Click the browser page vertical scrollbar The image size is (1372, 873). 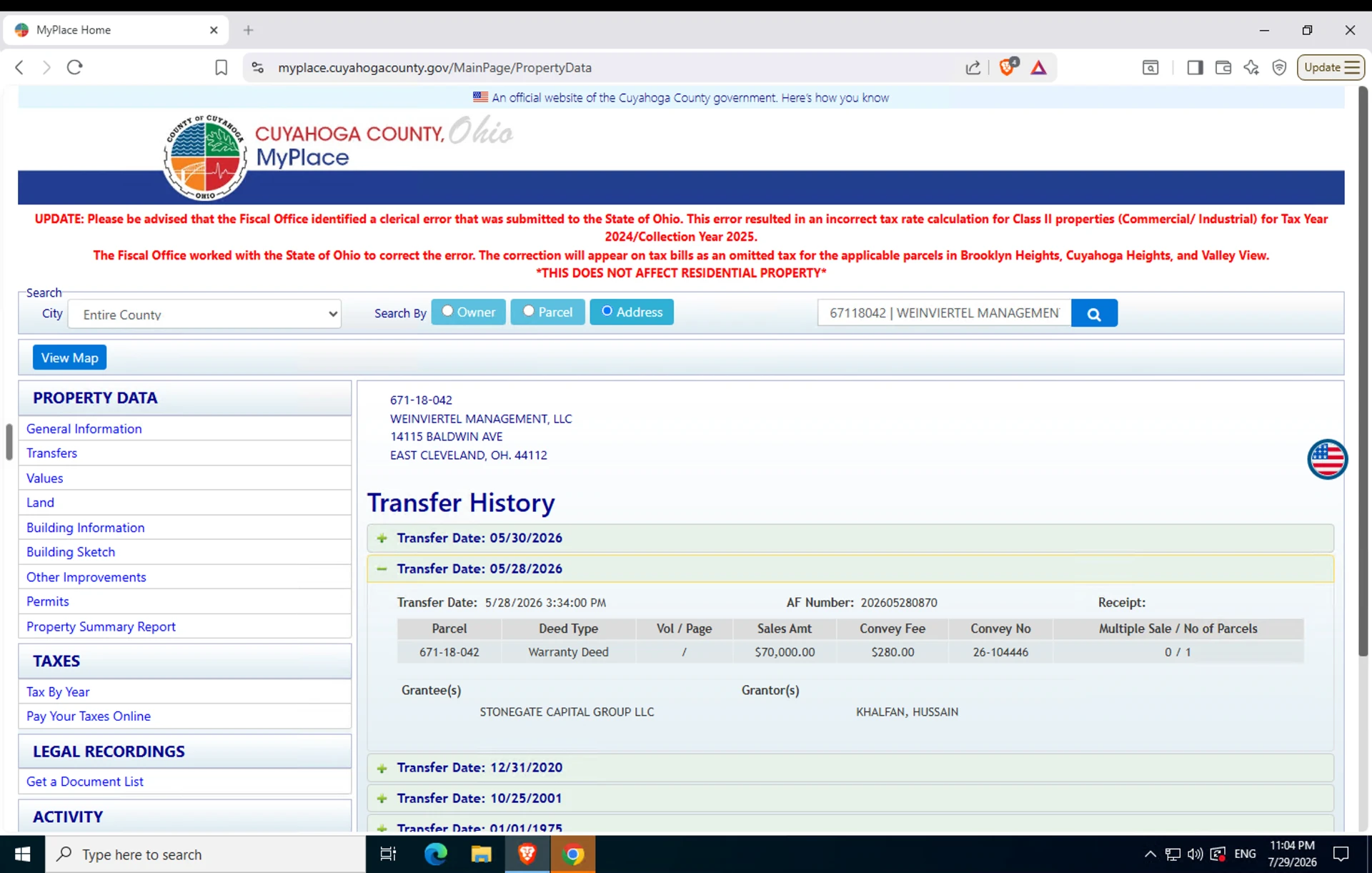pyautogui.click(x=1363, y=372)
